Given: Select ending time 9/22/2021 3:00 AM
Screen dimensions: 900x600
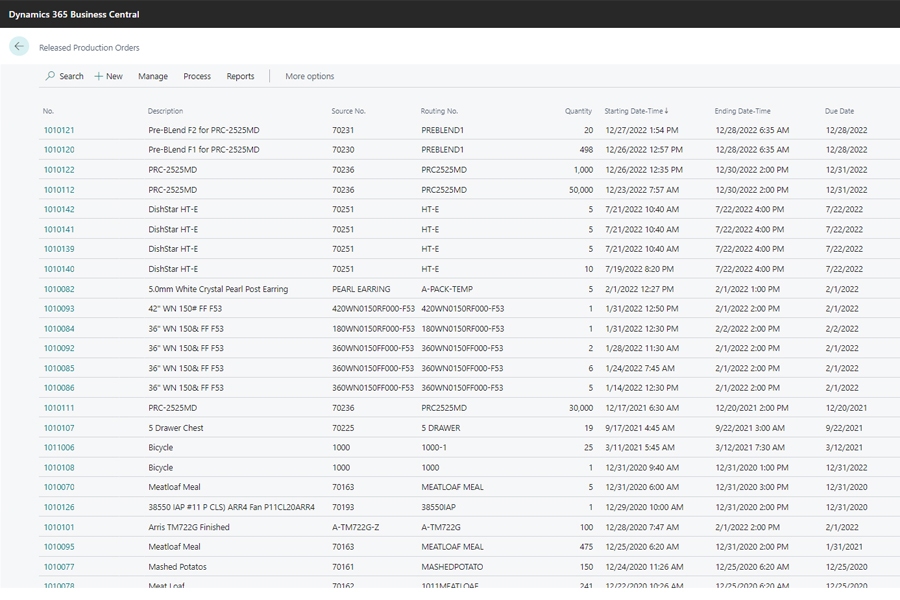Looking at the screenshot, I should click(x=752, y=428).
